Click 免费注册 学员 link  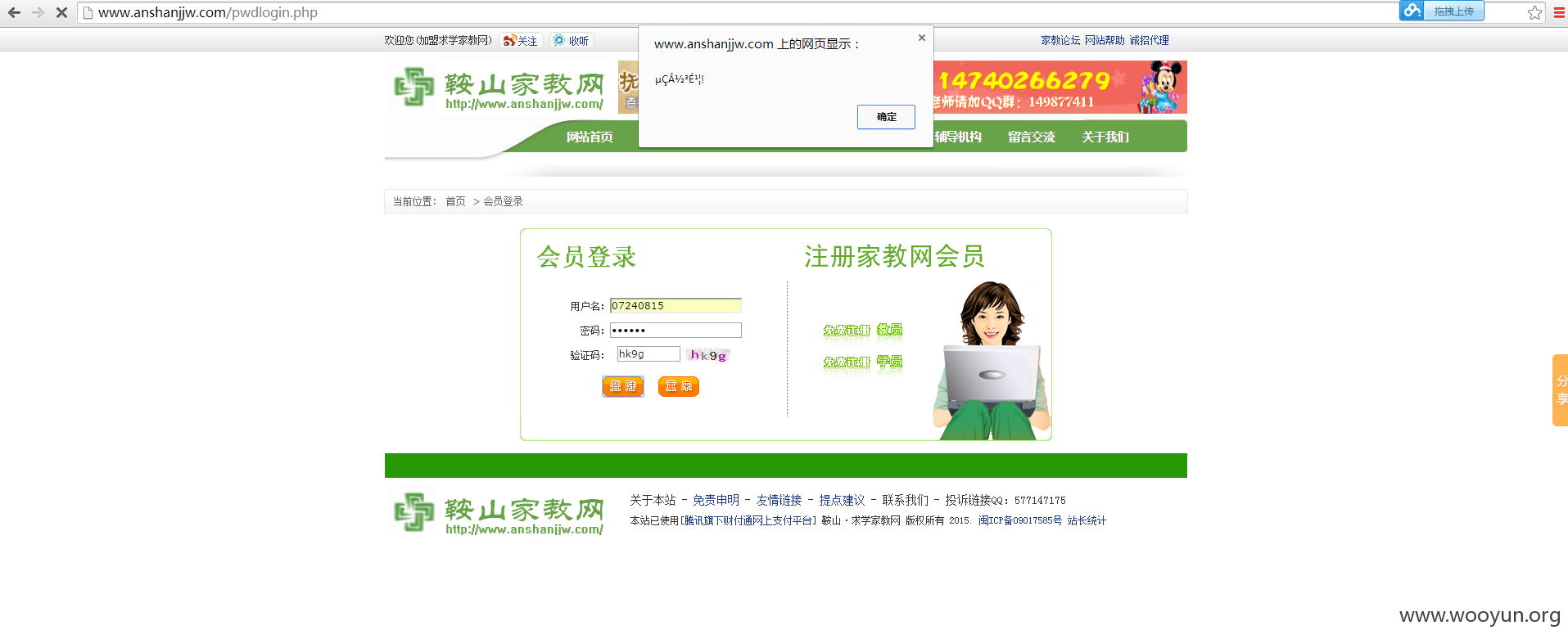point(863,362)
